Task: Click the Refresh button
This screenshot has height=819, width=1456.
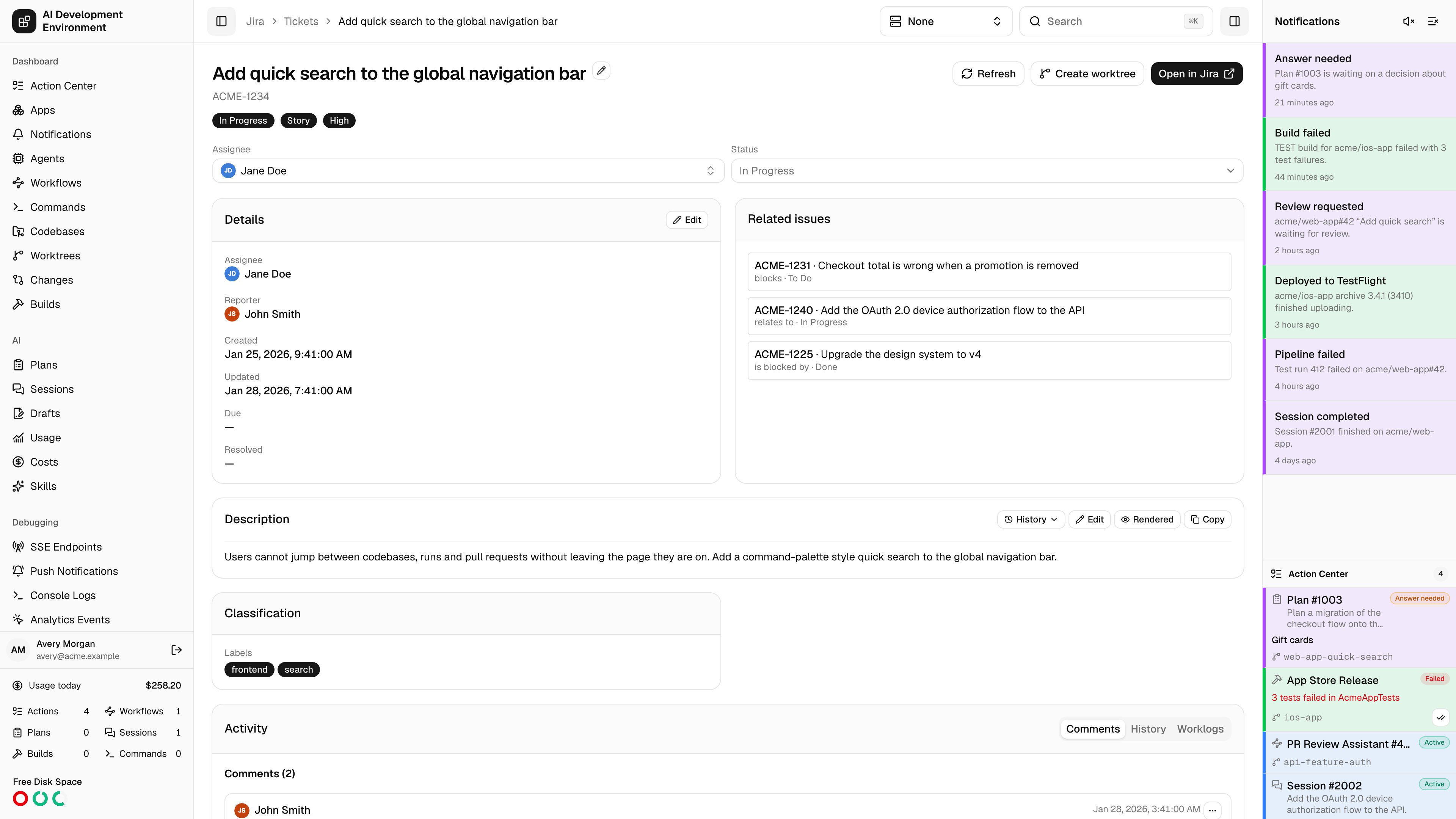Action: (x=988, y=74)
